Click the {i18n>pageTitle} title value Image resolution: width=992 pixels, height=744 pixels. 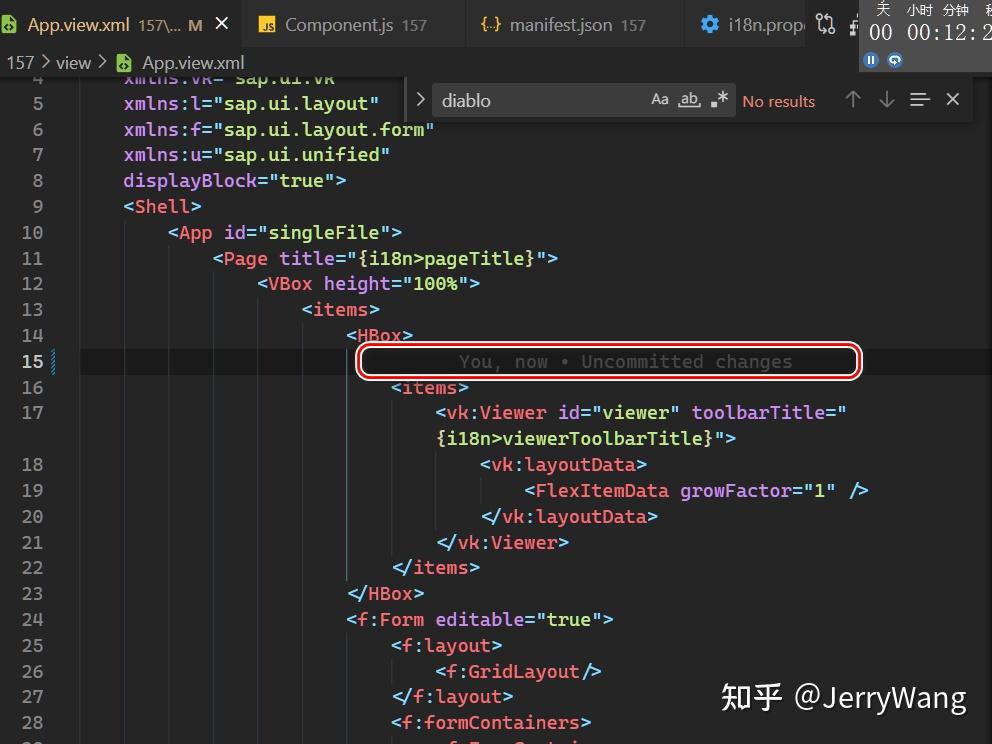tap(447, 258)
